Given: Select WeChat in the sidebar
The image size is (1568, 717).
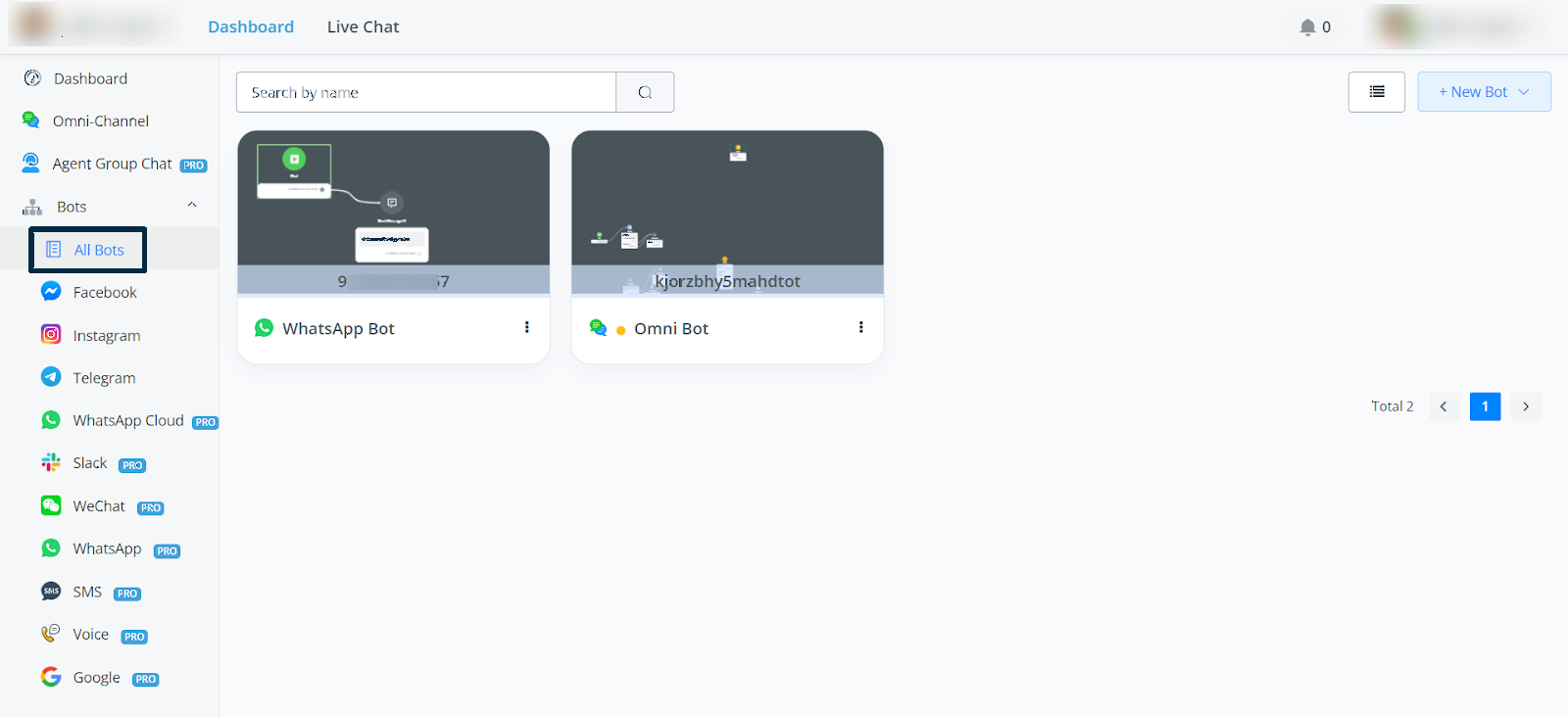Looking at the screenshot, I should point(99,505).
